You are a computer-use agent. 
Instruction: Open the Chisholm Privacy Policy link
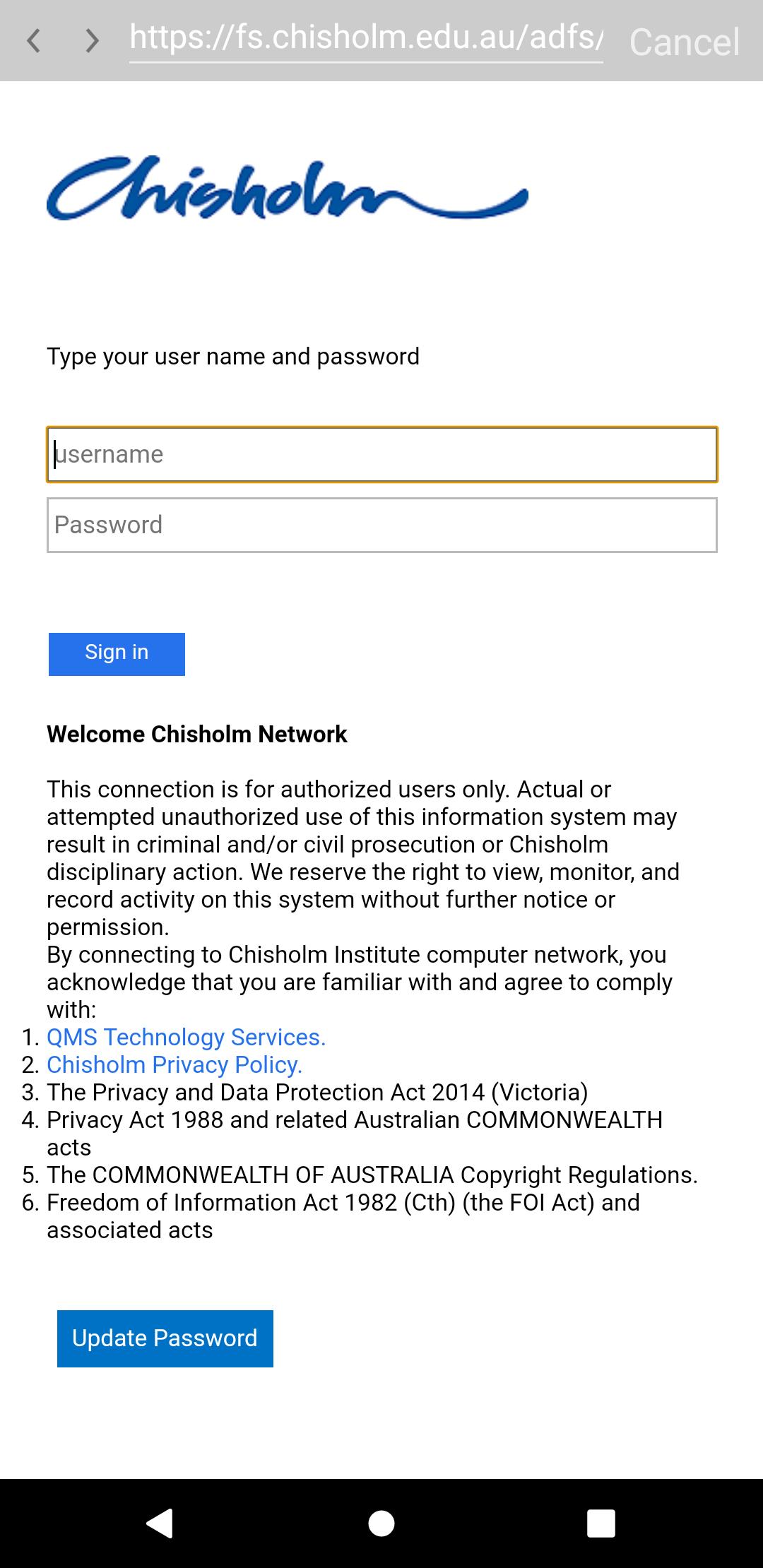tap(175, 1064)
